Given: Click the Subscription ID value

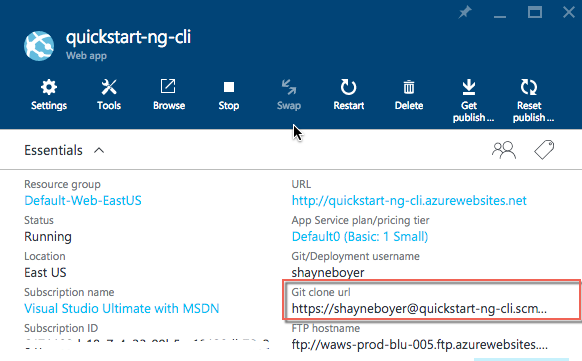Looking at the screenshot, I should (147, 344).
